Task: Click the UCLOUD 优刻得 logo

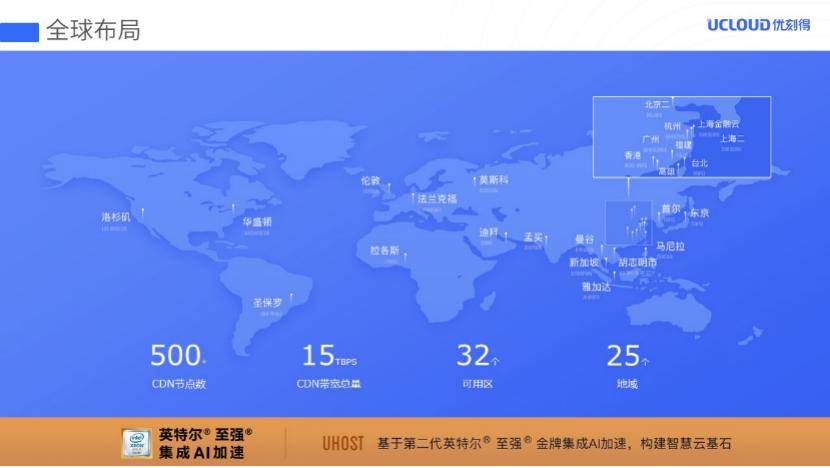Action: 759,25
